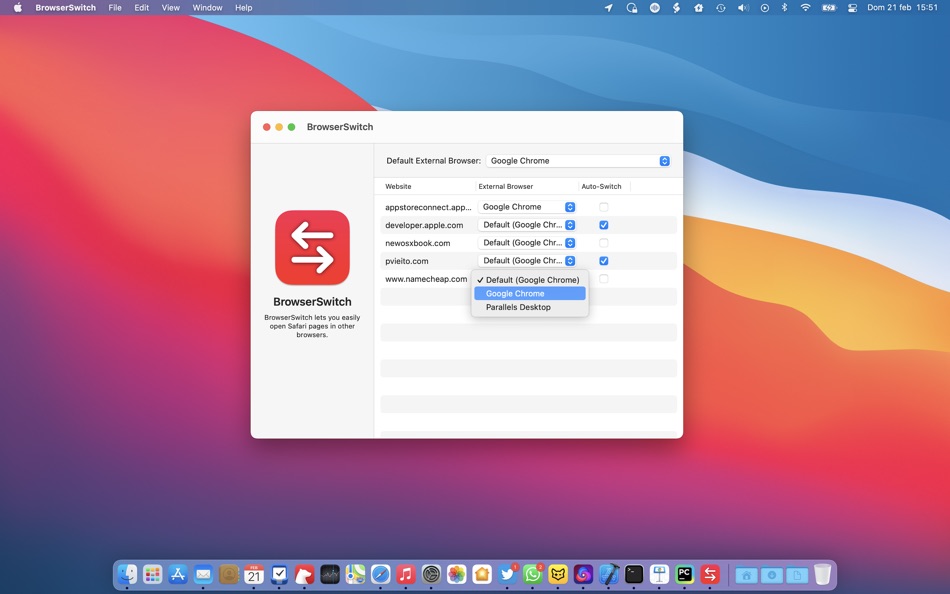Choose Default (Google Chrome) in popup
The image size is (950, 594).
(530, 280)
